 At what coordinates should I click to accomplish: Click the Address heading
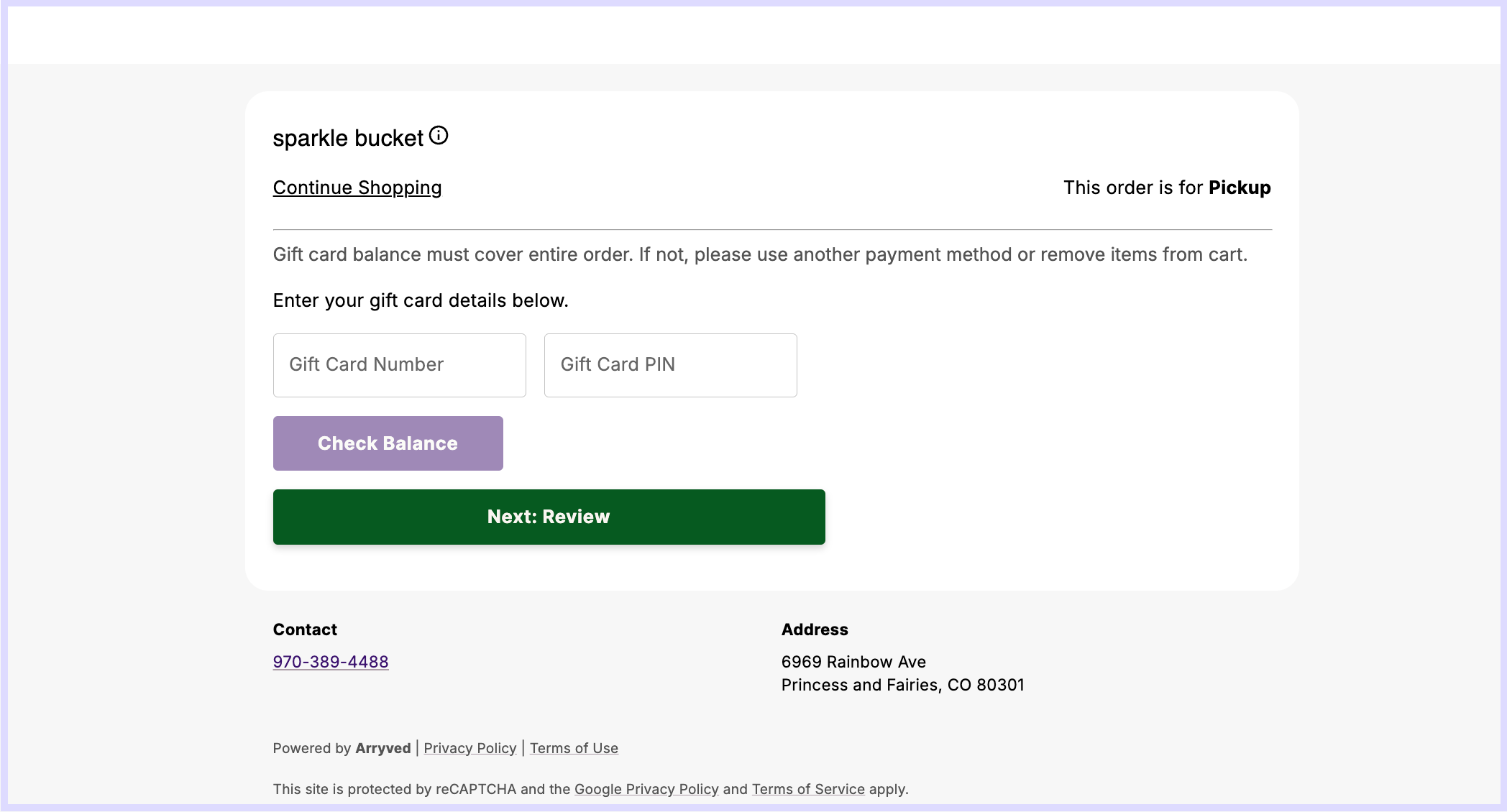coord(815,629)
